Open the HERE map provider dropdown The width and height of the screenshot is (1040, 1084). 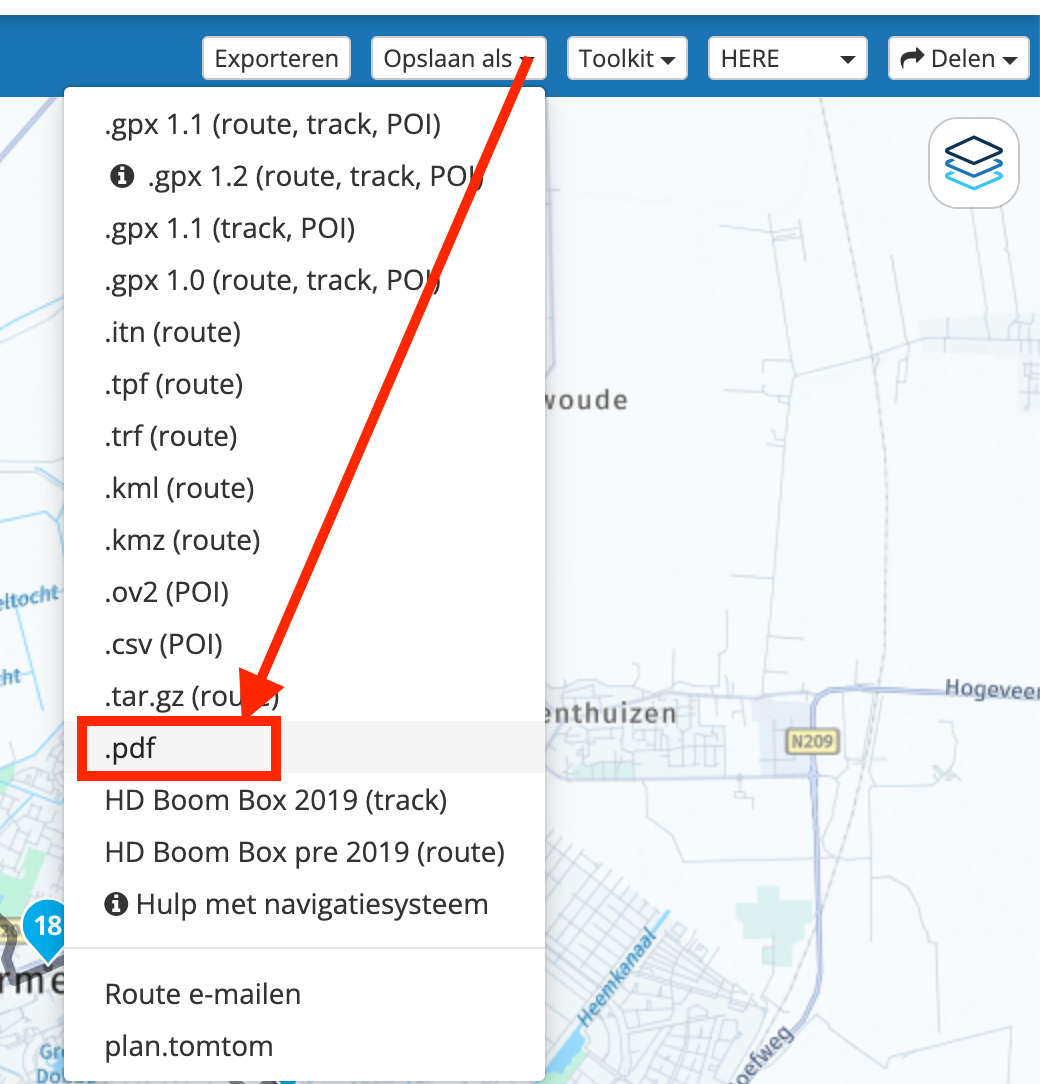coord(787,57)
